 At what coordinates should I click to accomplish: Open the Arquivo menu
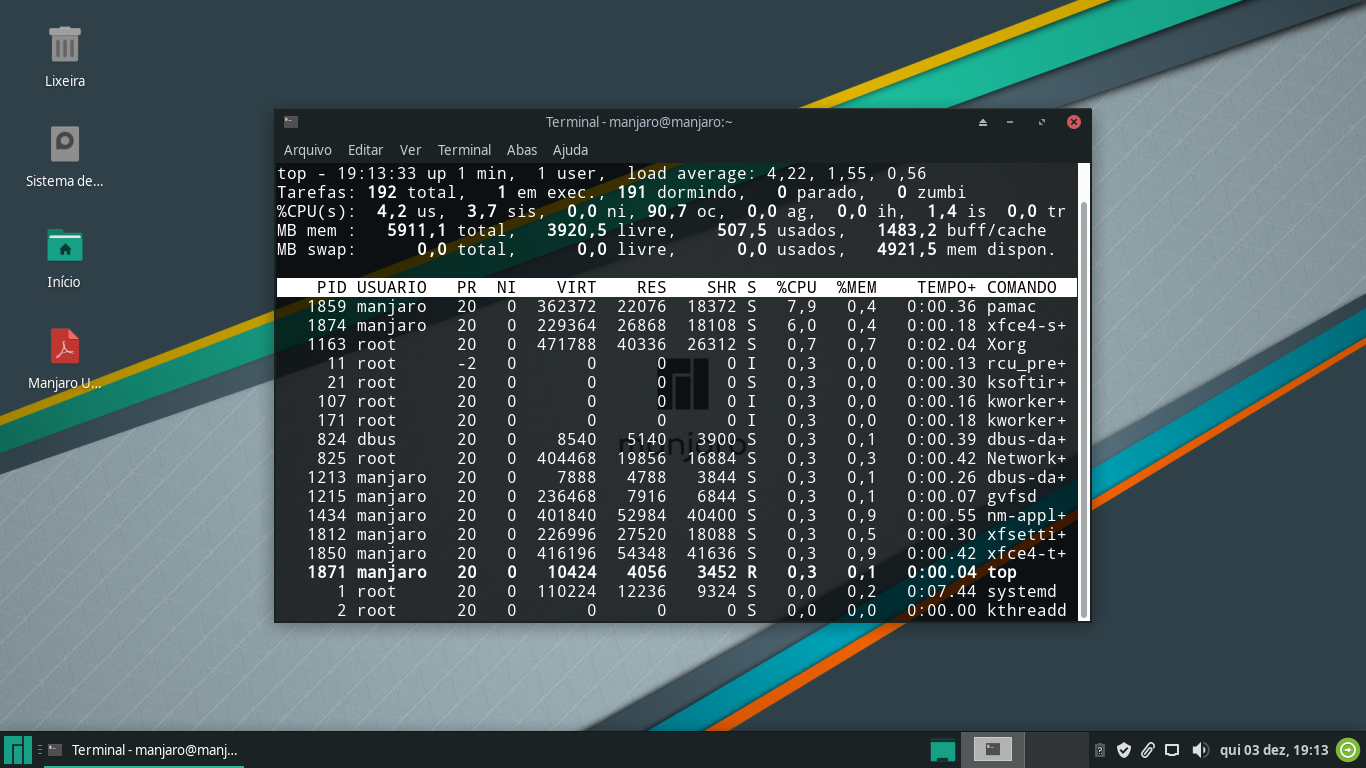pyautogui.click(x=308, y=150)
